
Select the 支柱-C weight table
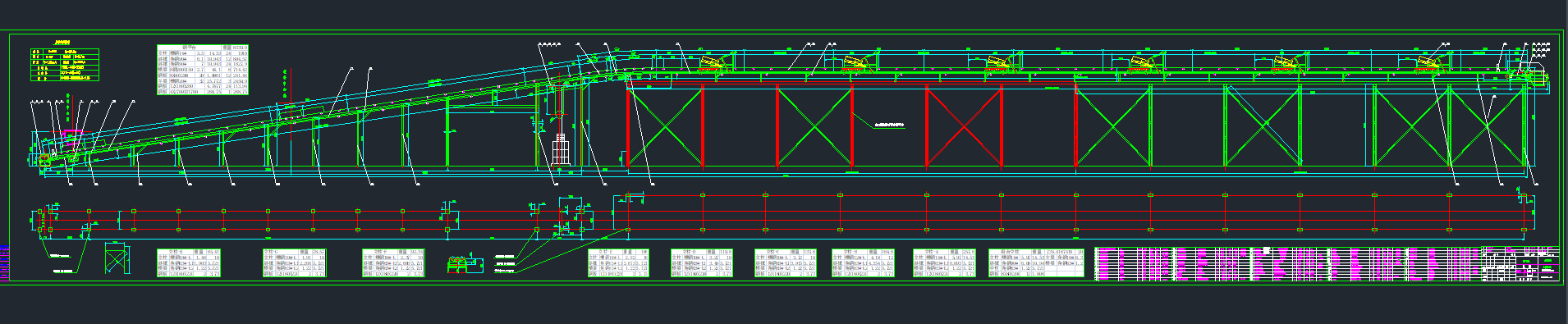click(x=786, y=262)
